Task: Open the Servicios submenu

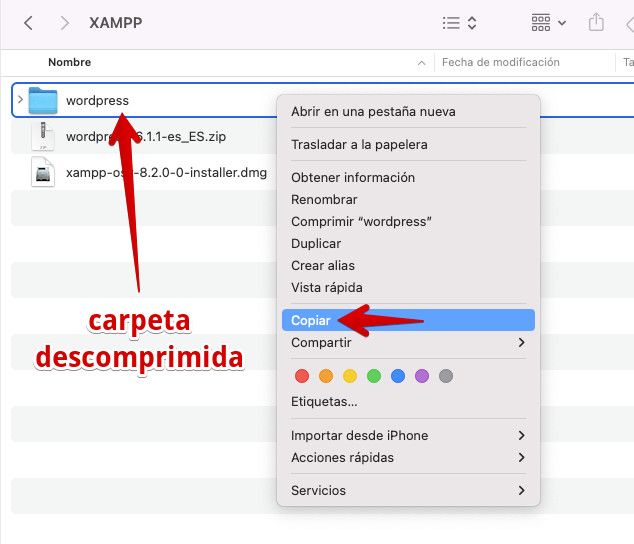Action: tap(408, 490)
